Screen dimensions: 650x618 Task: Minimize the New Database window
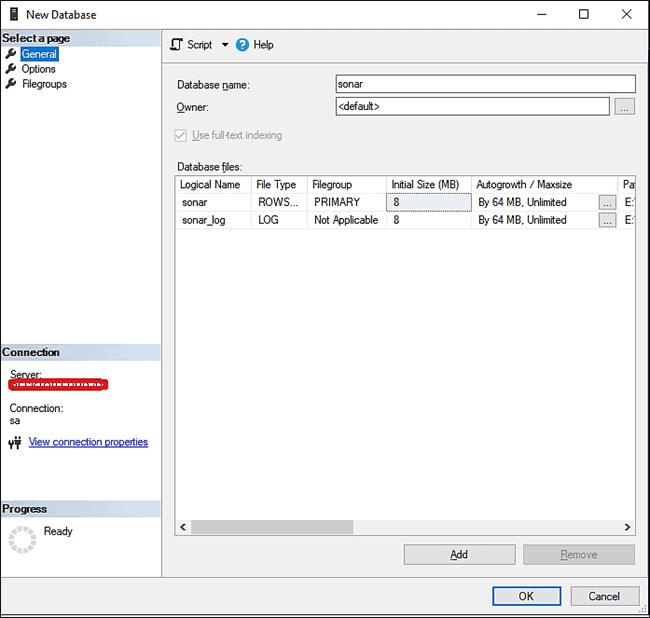pyautogui.click(x=542, y=14)
